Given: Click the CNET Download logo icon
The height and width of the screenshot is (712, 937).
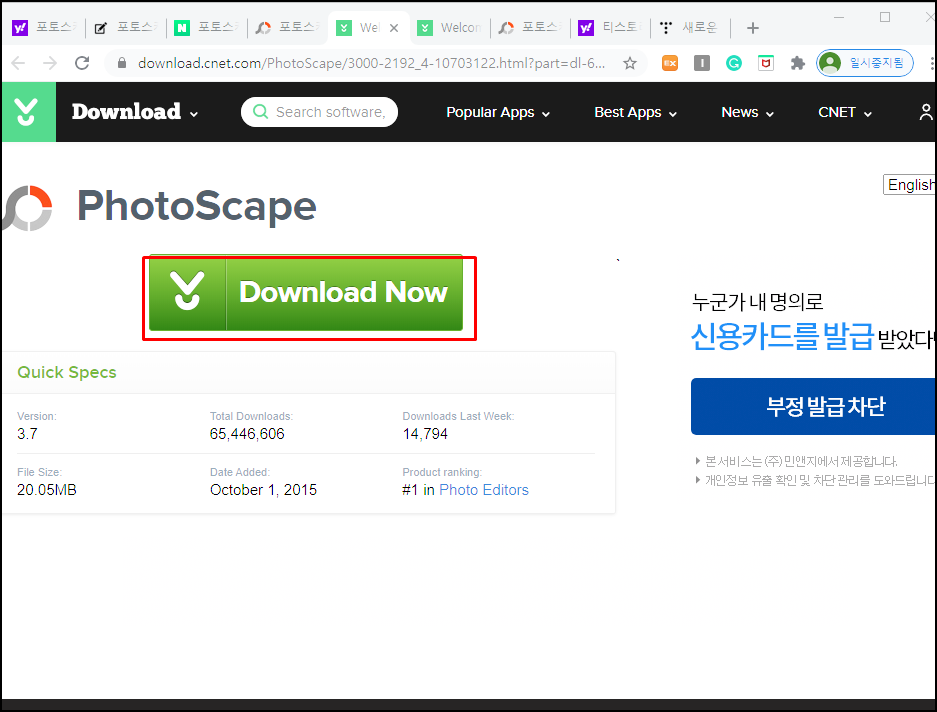Looking at the screenshot, I should (x=29, y=112).
